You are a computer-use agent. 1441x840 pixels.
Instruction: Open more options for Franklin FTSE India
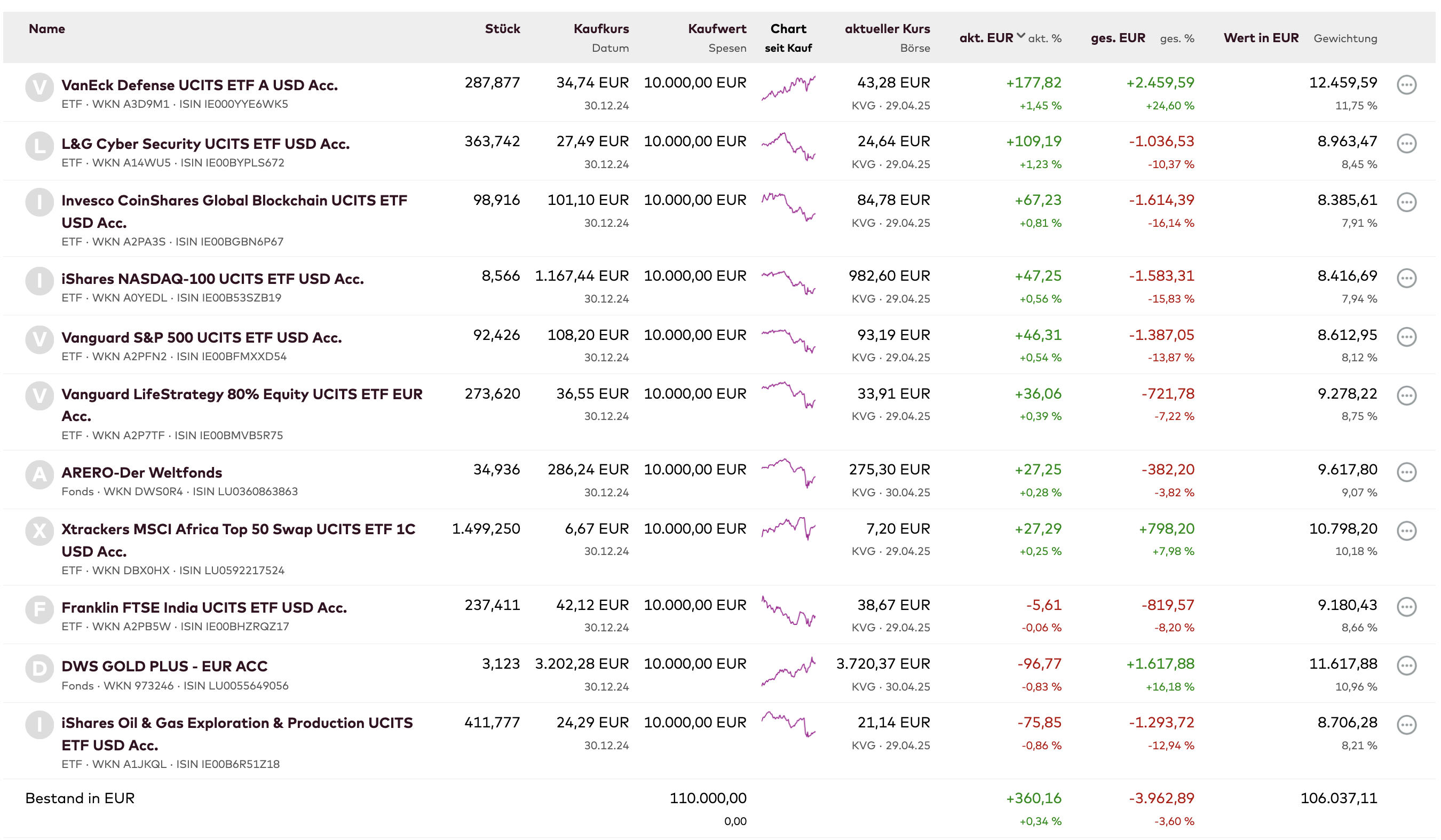[1406, 607]
